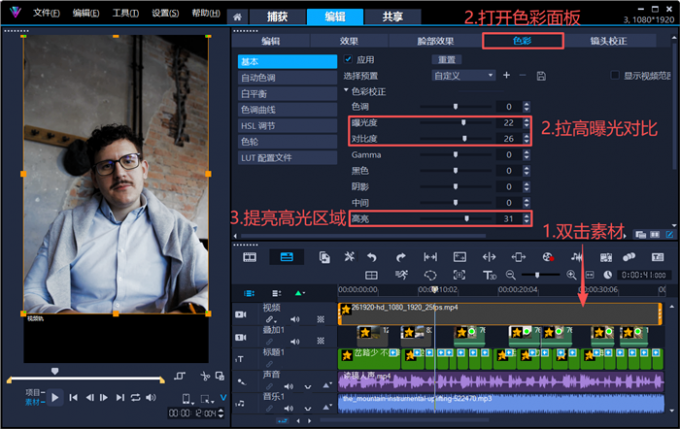Toggle repeat loop playback
This screenshot has height=429, width=680.
tap(135, 397)
